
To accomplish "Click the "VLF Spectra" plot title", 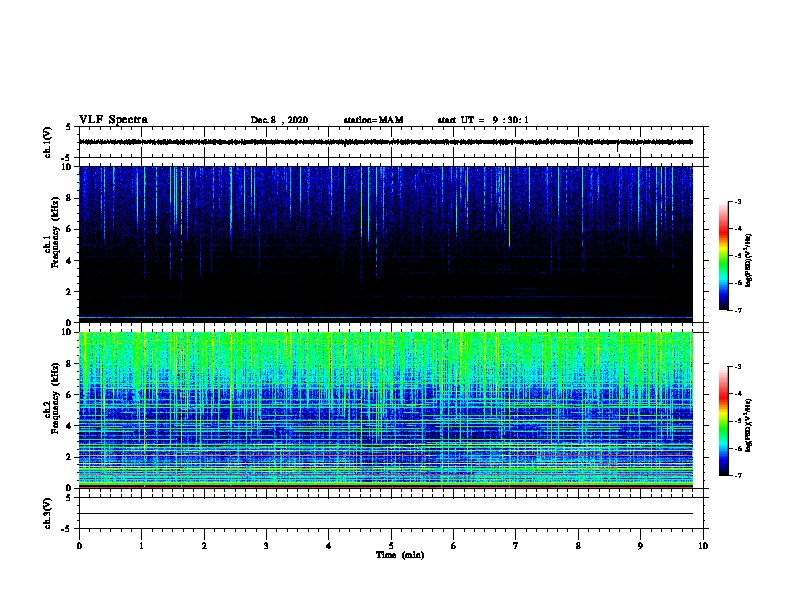I will (113, 120).
